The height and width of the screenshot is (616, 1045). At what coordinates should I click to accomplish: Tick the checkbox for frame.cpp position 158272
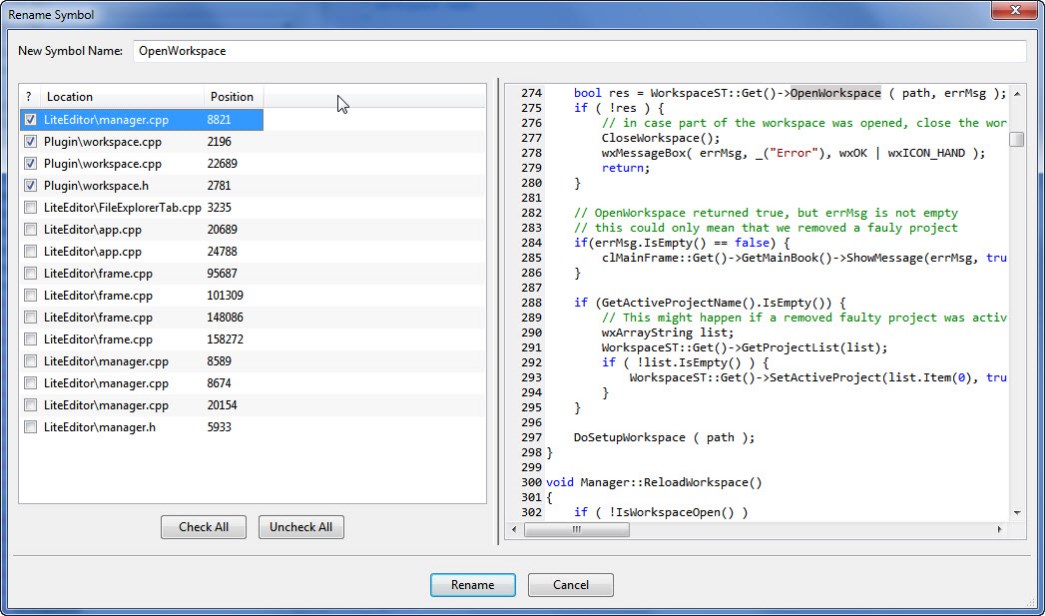(30, 340)
